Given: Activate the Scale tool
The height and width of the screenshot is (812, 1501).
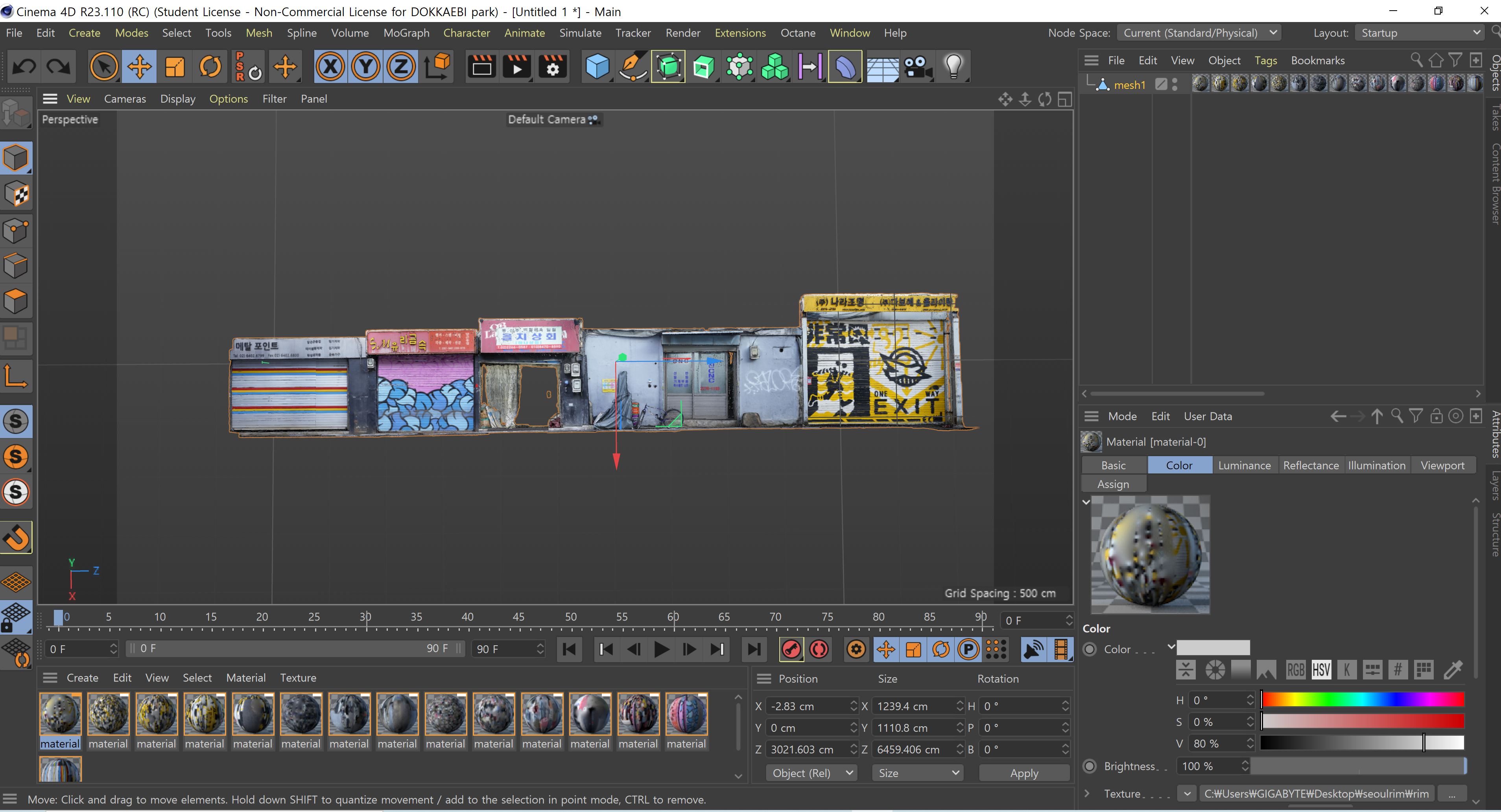Looking at the screenshot, I should [175, 66].
